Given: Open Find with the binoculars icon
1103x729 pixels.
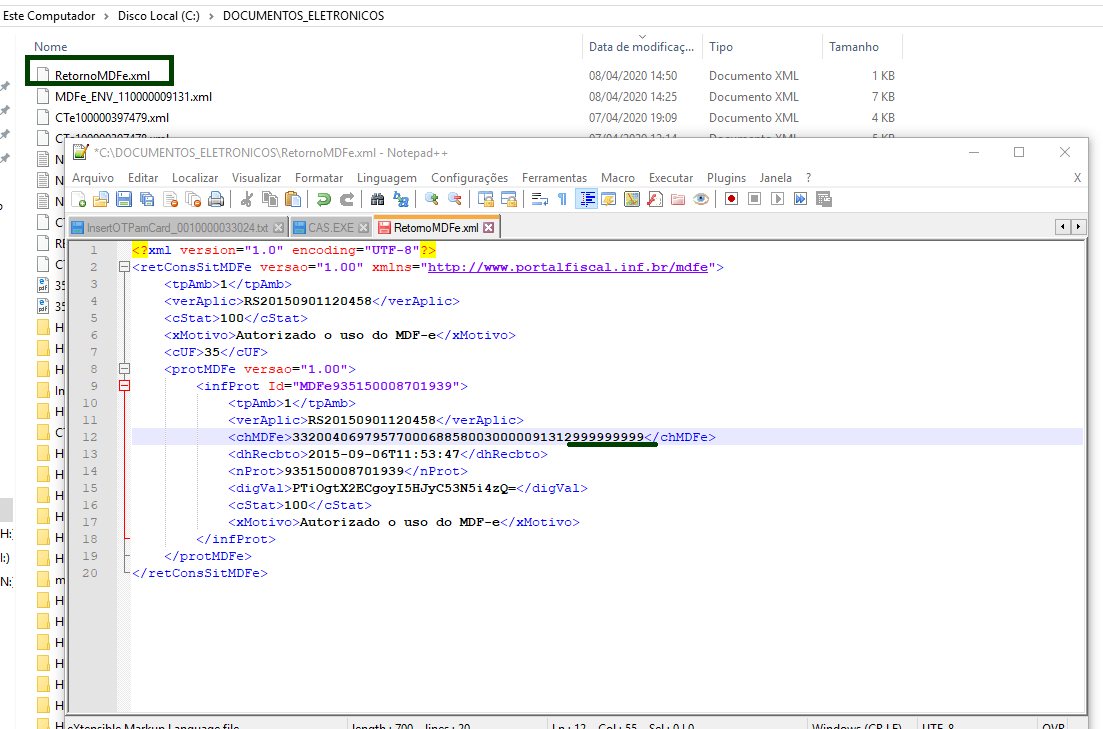Looking at the screenshot, I should pos(378,199).
